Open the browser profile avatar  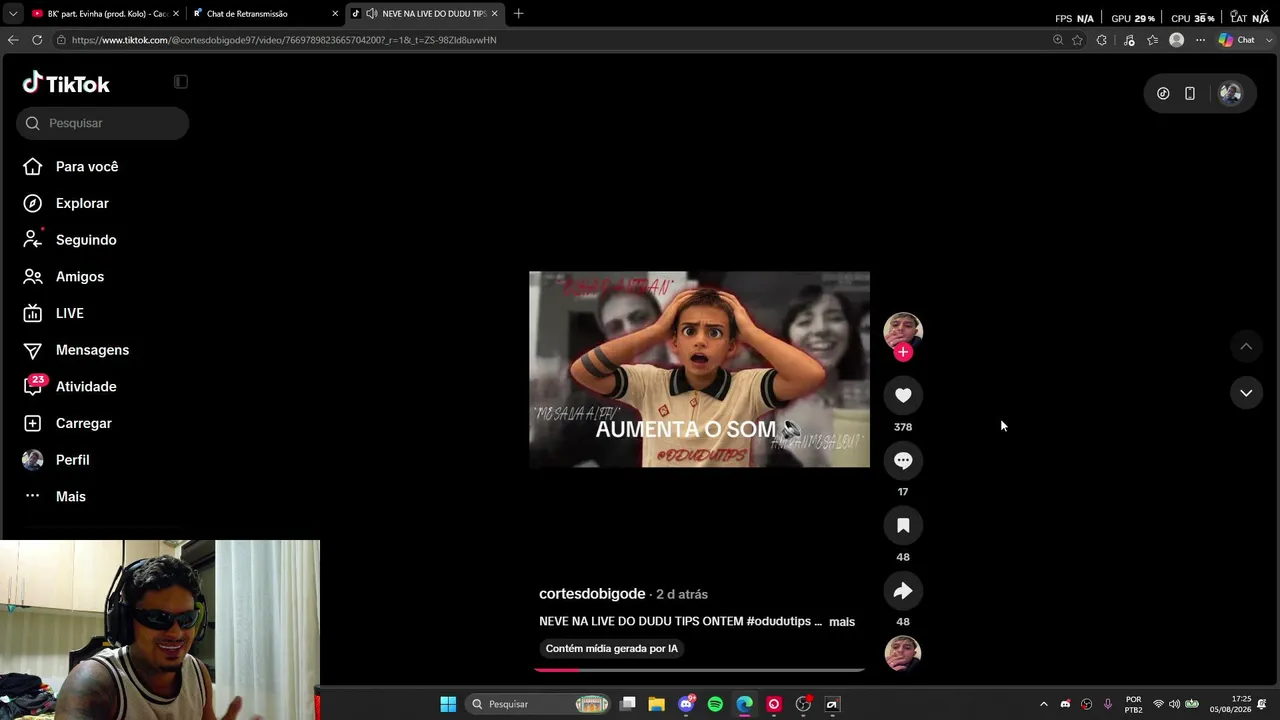tap(1177, 40)
